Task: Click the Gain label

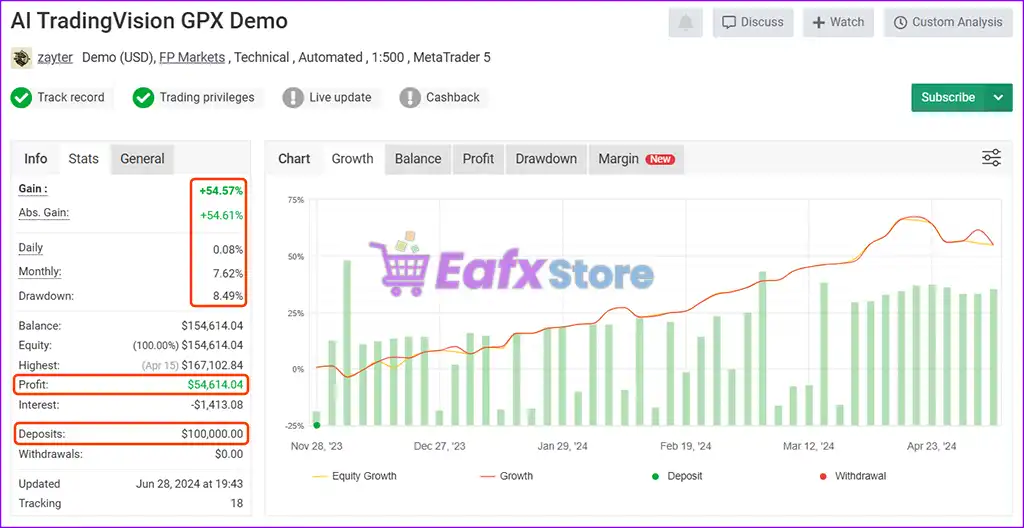Action: [x=33, y=189]
